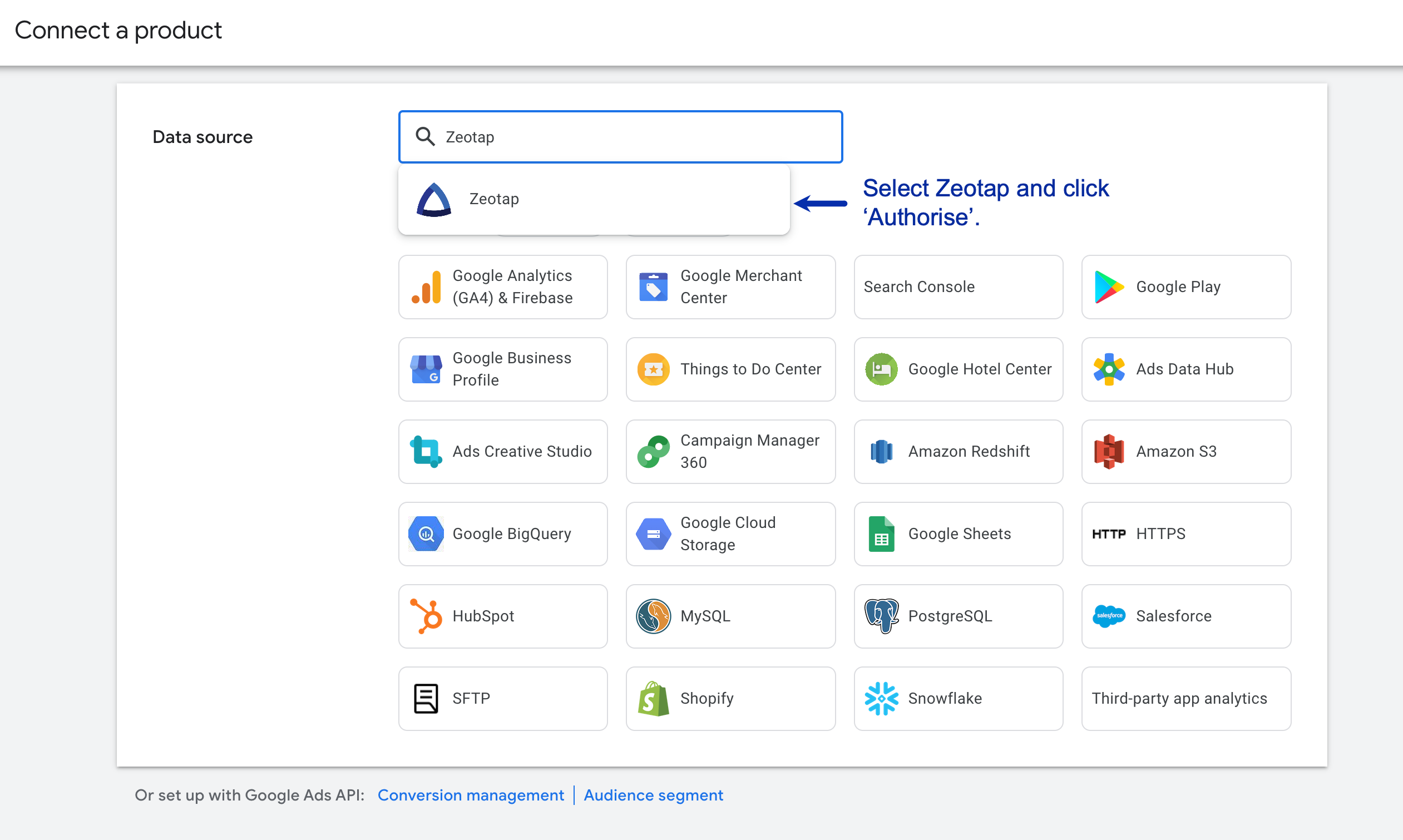The image size is (1403, 840).
Task: Select the Google Merchant Center icon
Action: [653, 287]
